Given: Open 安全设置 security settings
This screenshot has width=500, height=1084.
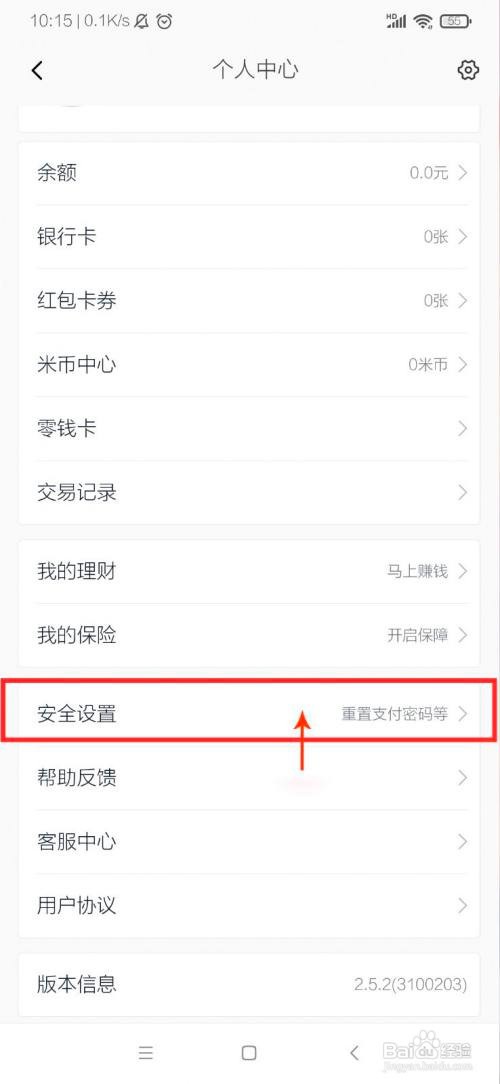Looking at the screenshot, I should [x=249, y=713].
